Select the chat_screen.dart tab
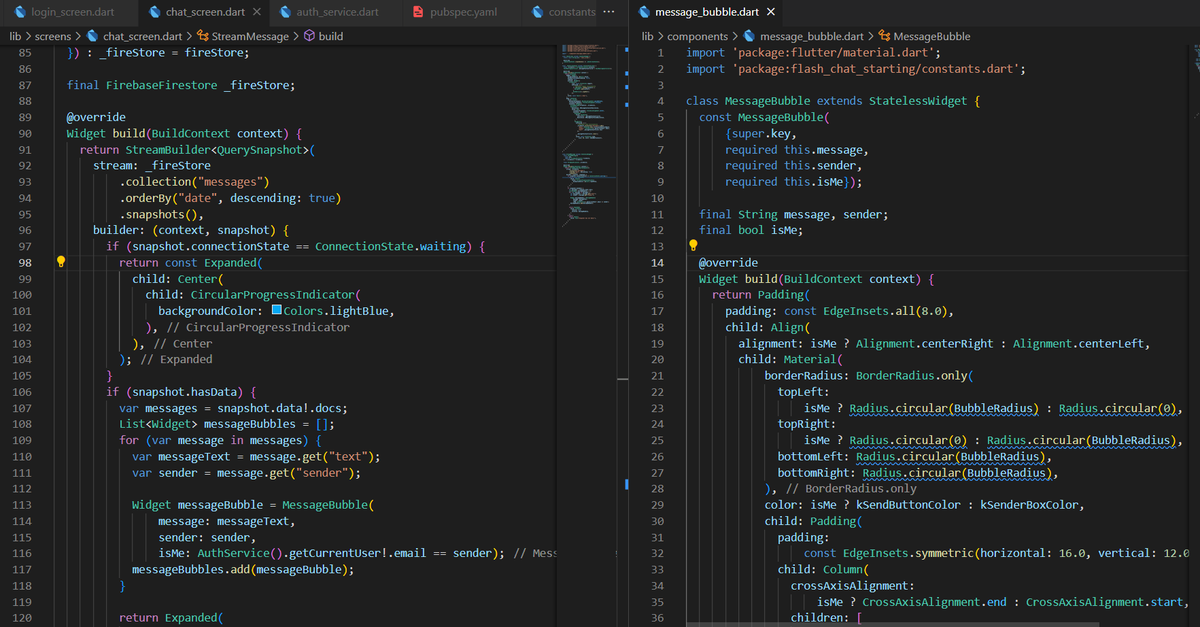Screen dimensions: 1200x627 tap(202, 12)
